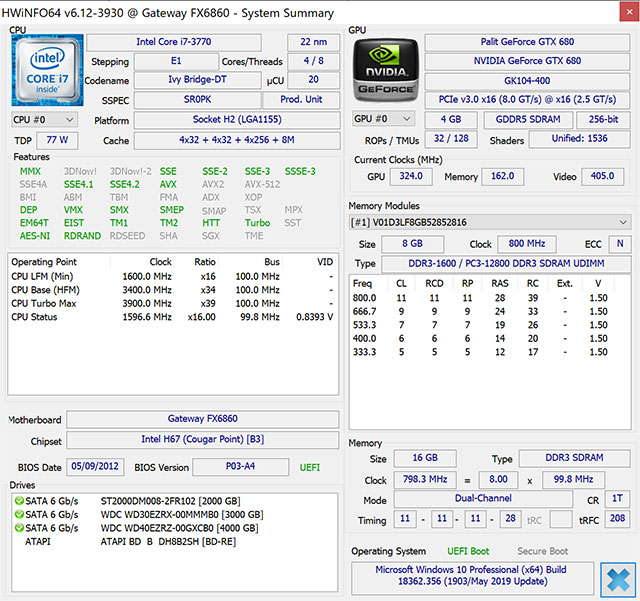Click the Video clock 405.0 value
The image size is (640, 601).
tap(602, 176)
